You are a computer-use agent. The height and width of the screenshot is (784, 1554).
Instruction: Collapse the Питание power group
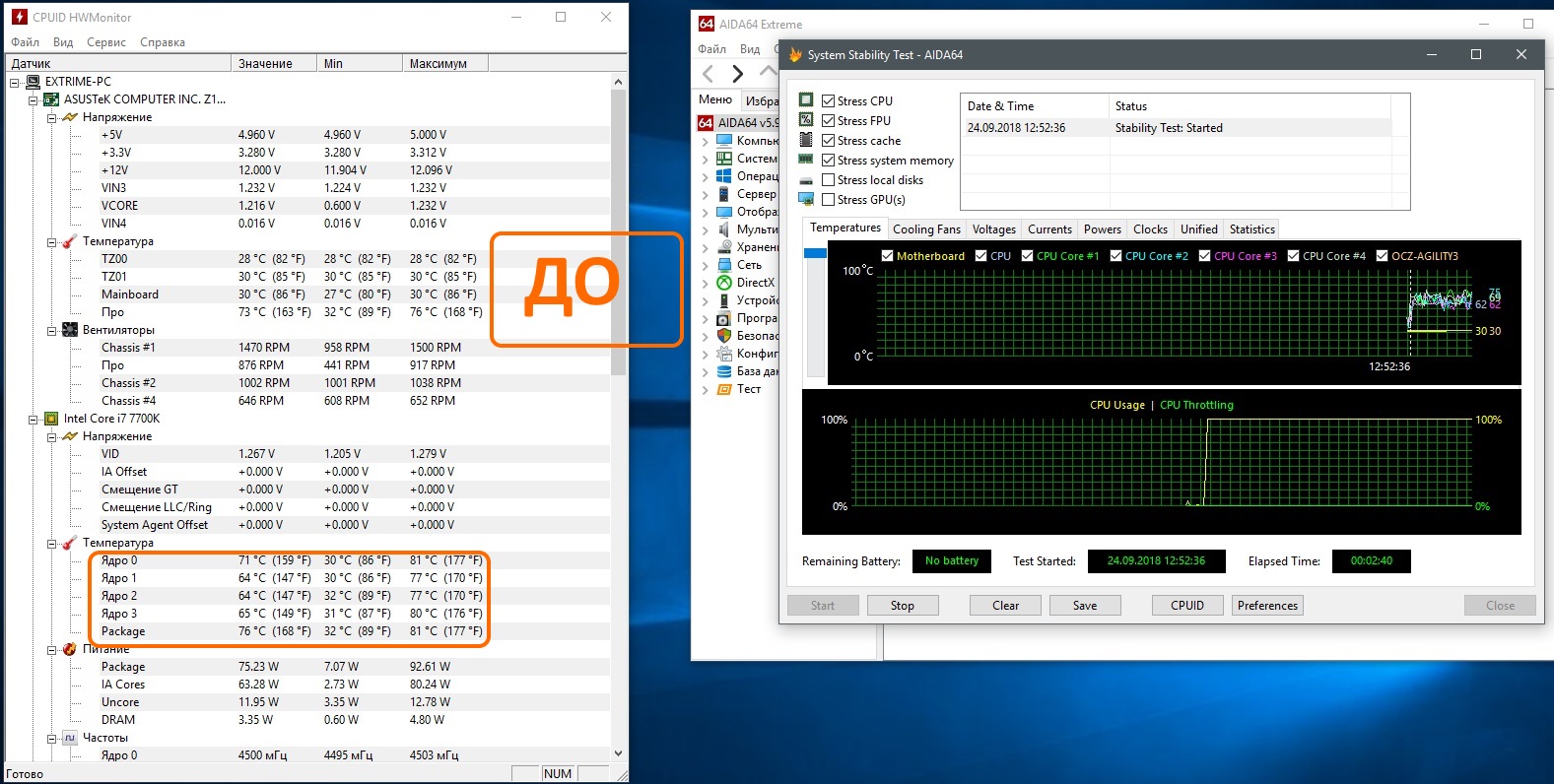[51, 649]
